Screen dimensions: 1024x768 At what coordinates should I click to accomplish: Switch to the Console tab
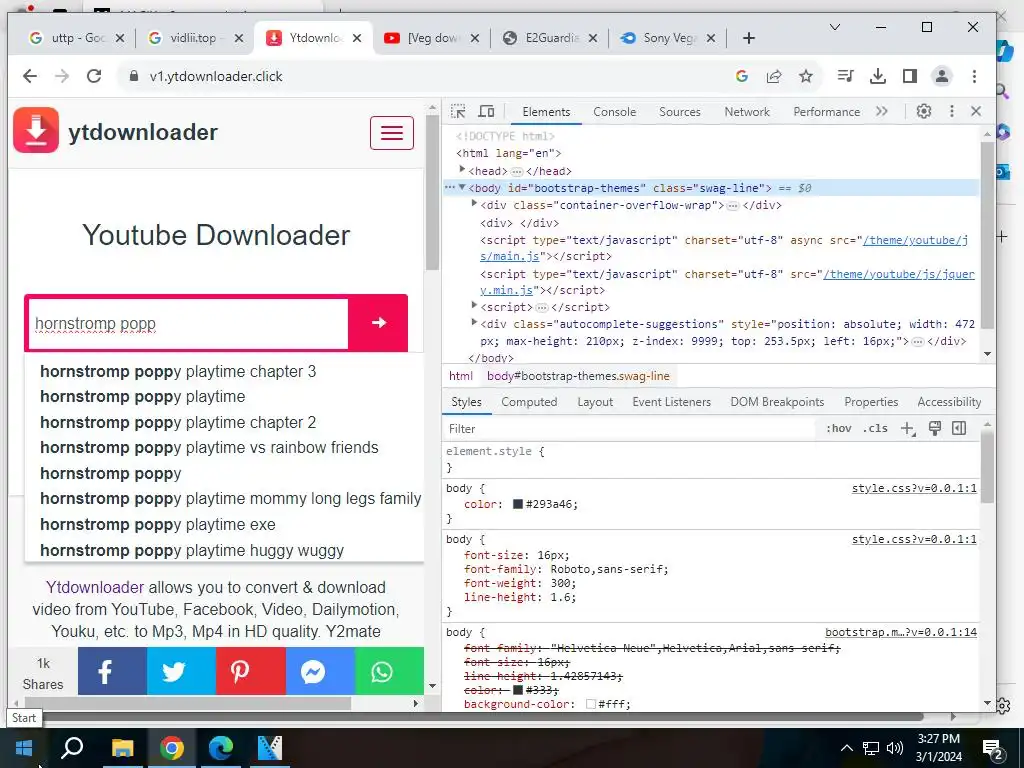615,112
